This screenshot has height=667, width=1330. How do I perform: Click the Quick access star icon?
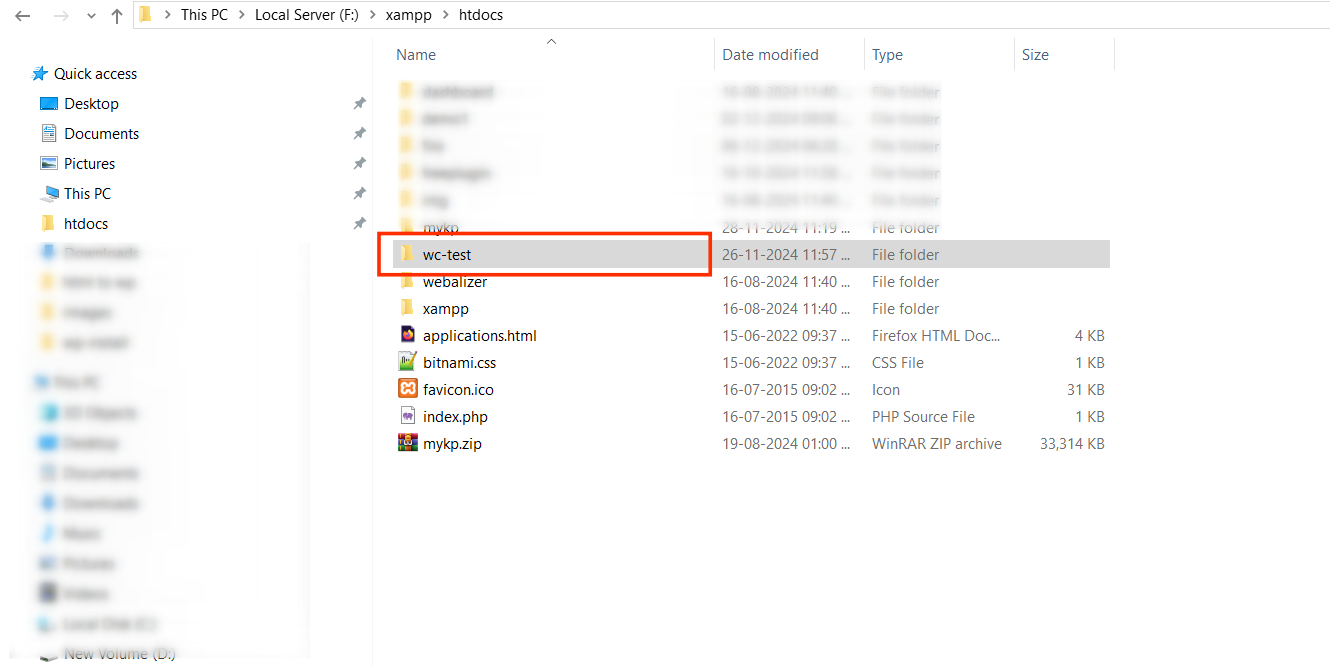[41, 72]
